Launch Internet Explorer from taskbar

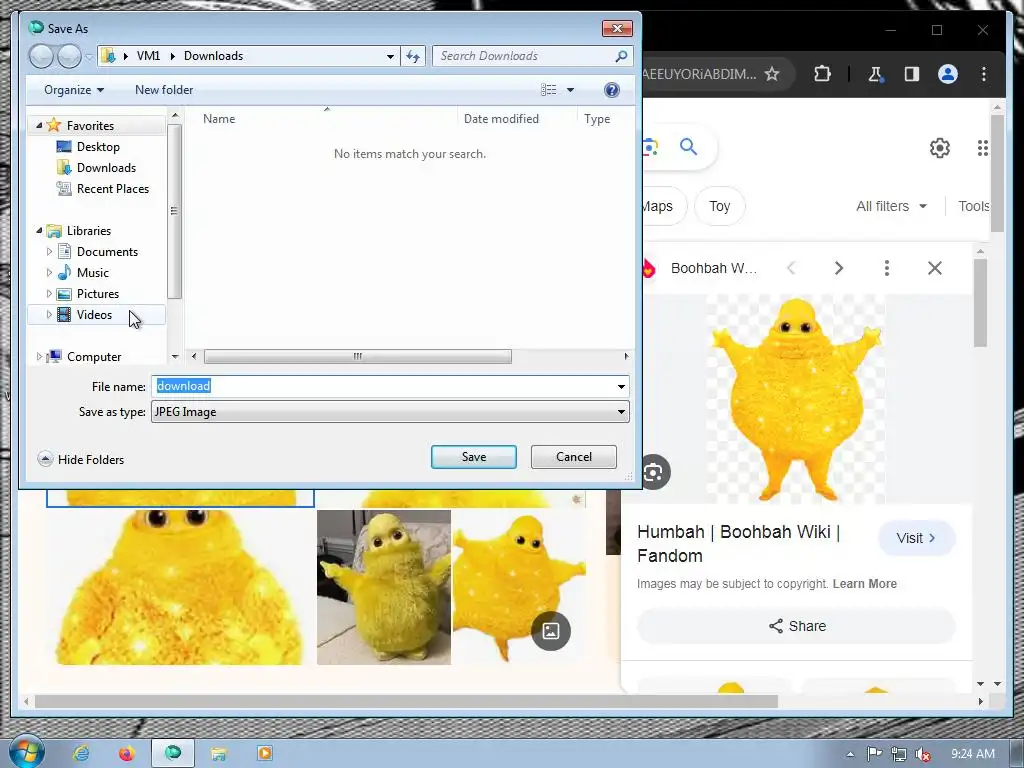click(x=81, y=754)
